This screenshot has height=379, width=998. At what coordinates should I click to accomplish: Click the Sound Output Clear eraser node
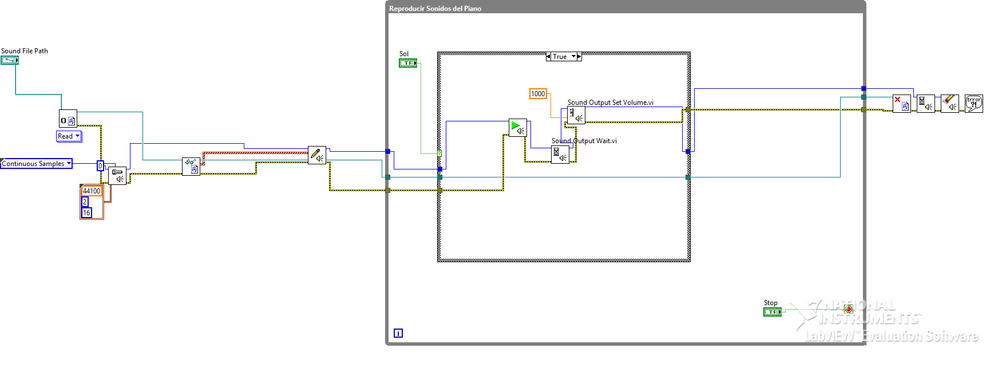click(950, 103)
